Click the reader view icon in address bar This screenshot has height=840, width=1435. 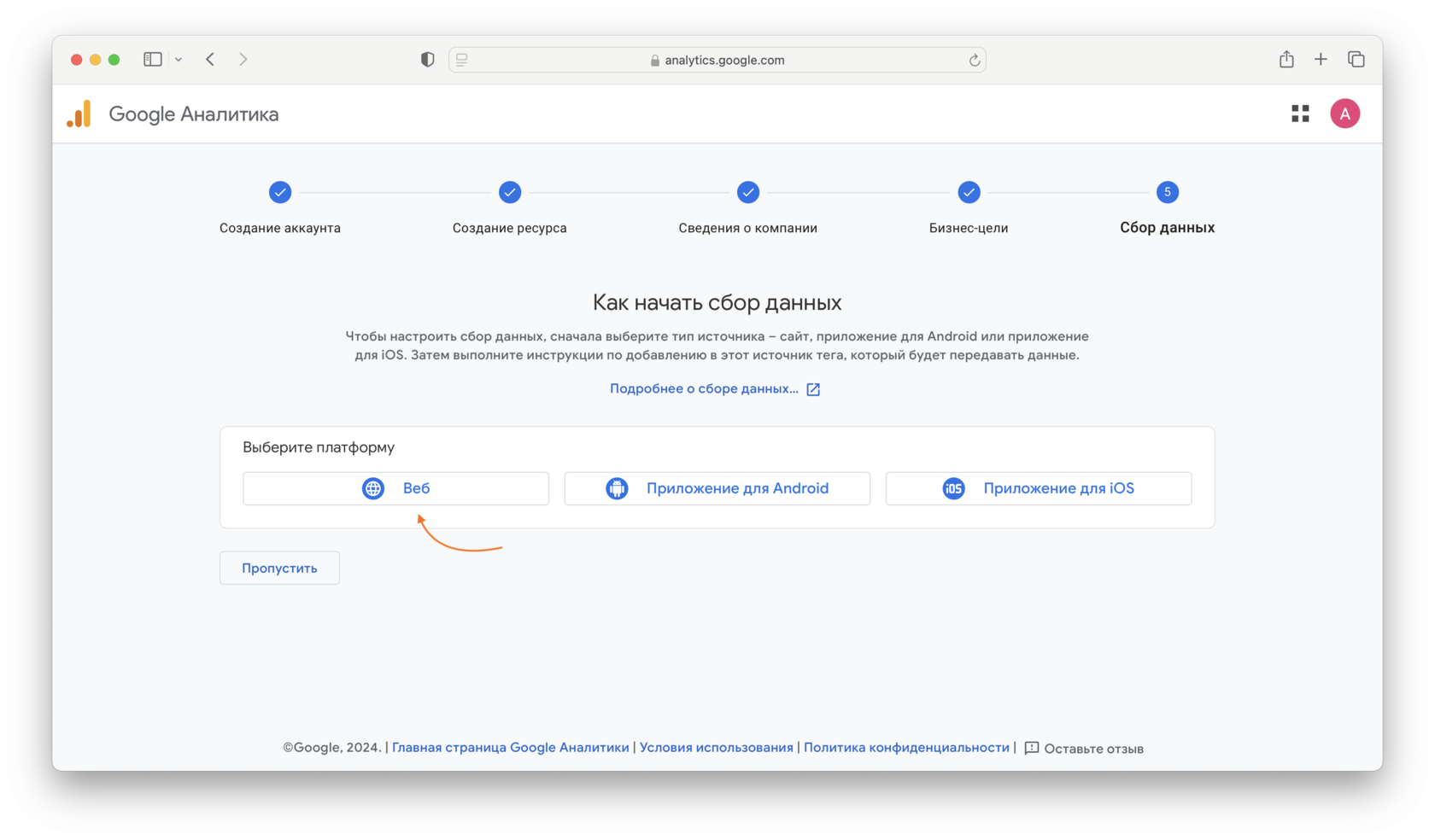[462, 60]
